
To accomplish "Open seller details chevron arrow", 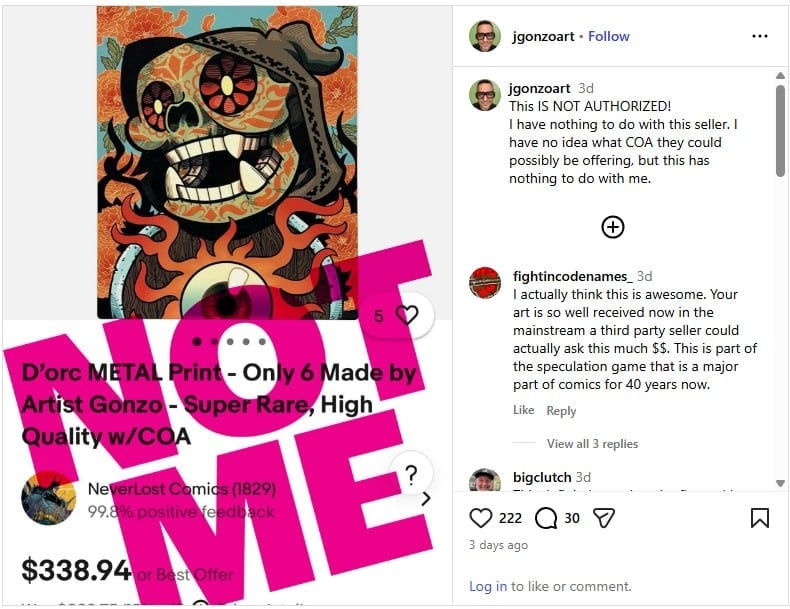I will tap(426, 499).
